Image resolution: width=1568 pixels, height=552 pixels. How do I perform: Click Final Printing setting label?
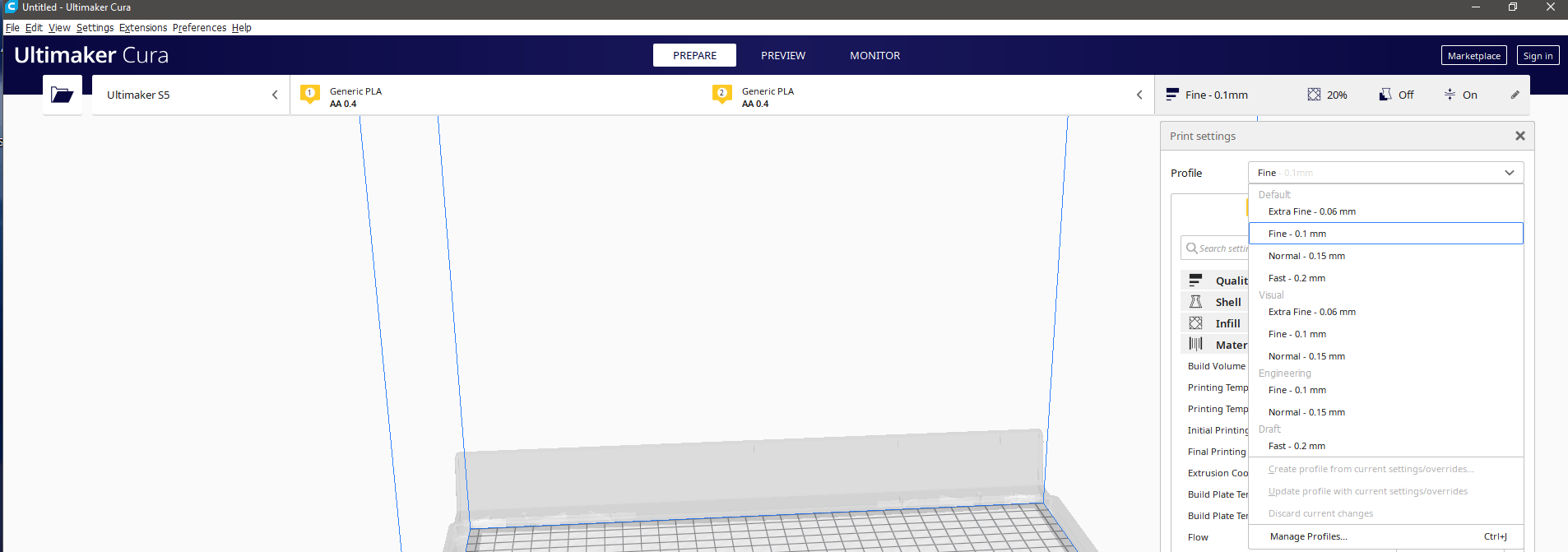(1217, 452)
